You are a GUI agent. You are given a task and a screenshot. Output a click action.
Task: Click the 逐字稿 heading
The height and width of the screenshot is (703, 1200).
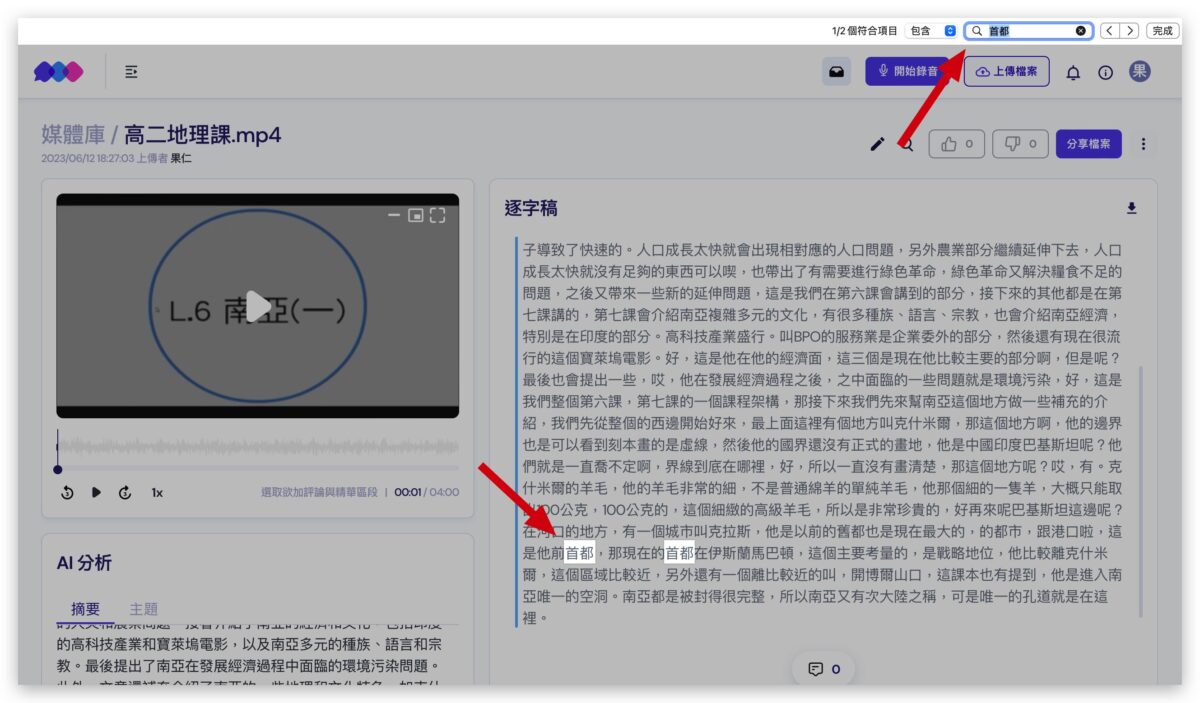531,208
